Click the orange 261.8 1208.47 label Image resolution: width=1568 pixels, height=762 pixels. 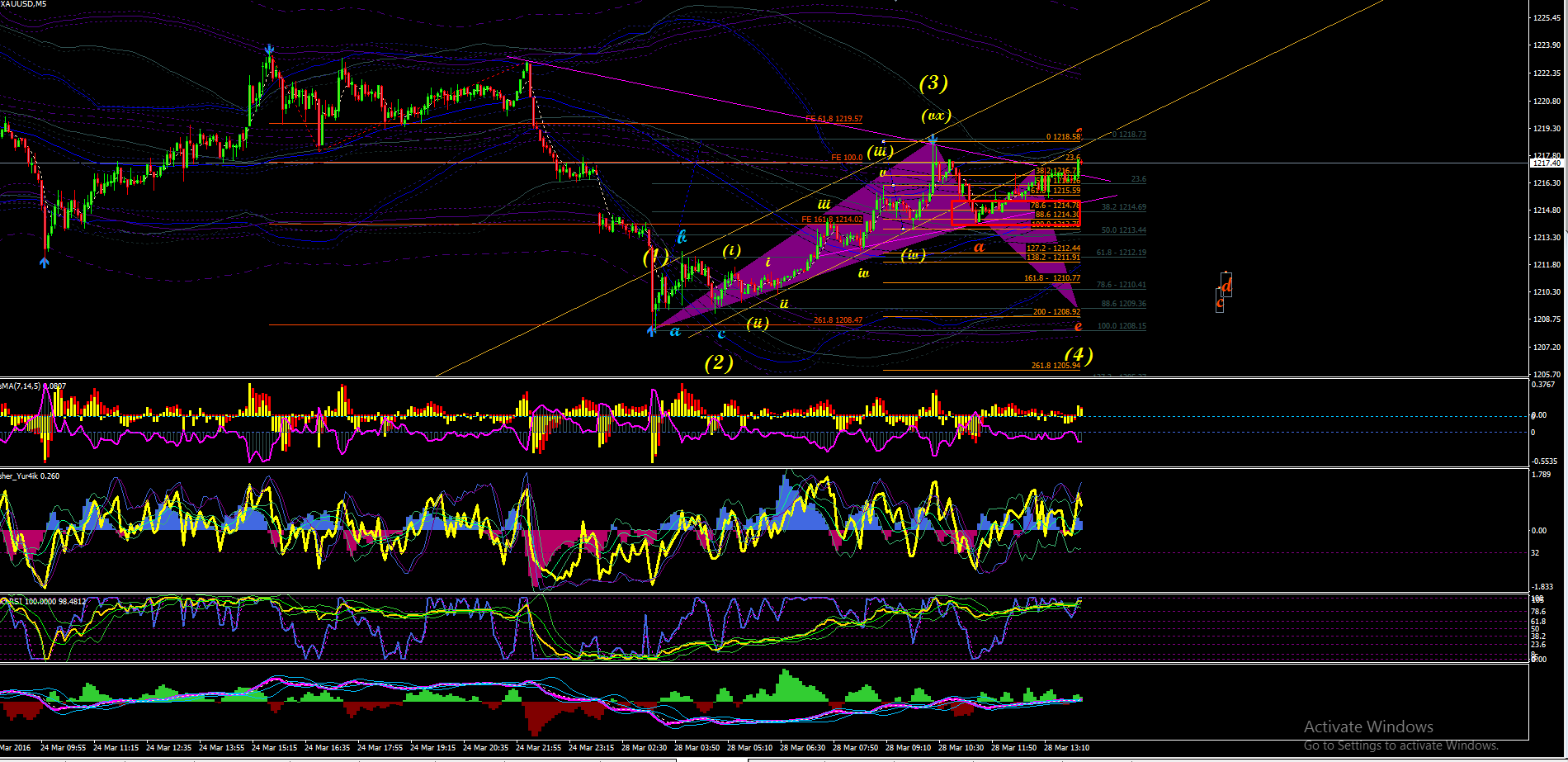pyautogui.click(x=838, y=320)
